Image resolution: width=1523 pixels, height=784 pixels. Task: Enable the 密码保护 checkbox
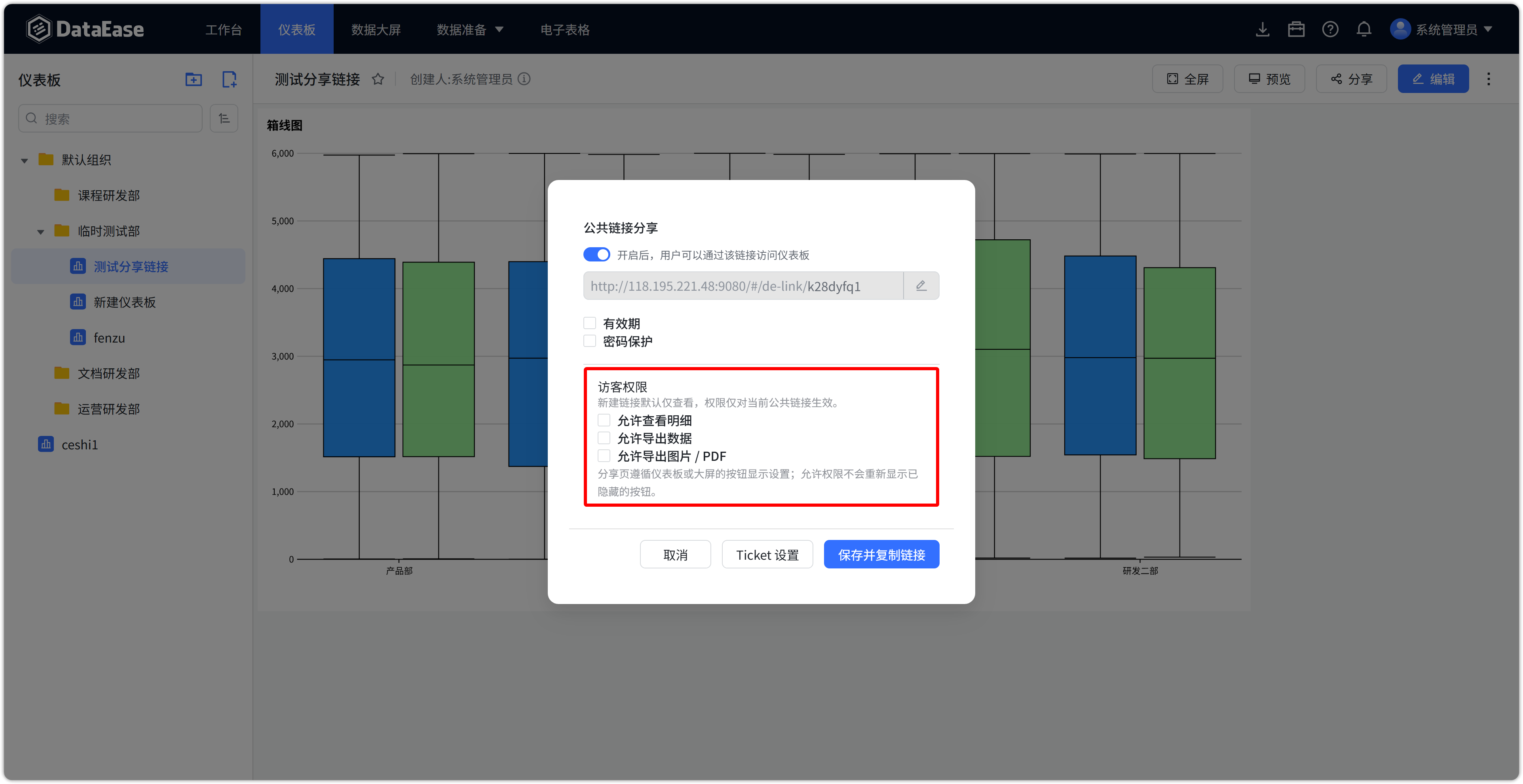pos(589,341)
